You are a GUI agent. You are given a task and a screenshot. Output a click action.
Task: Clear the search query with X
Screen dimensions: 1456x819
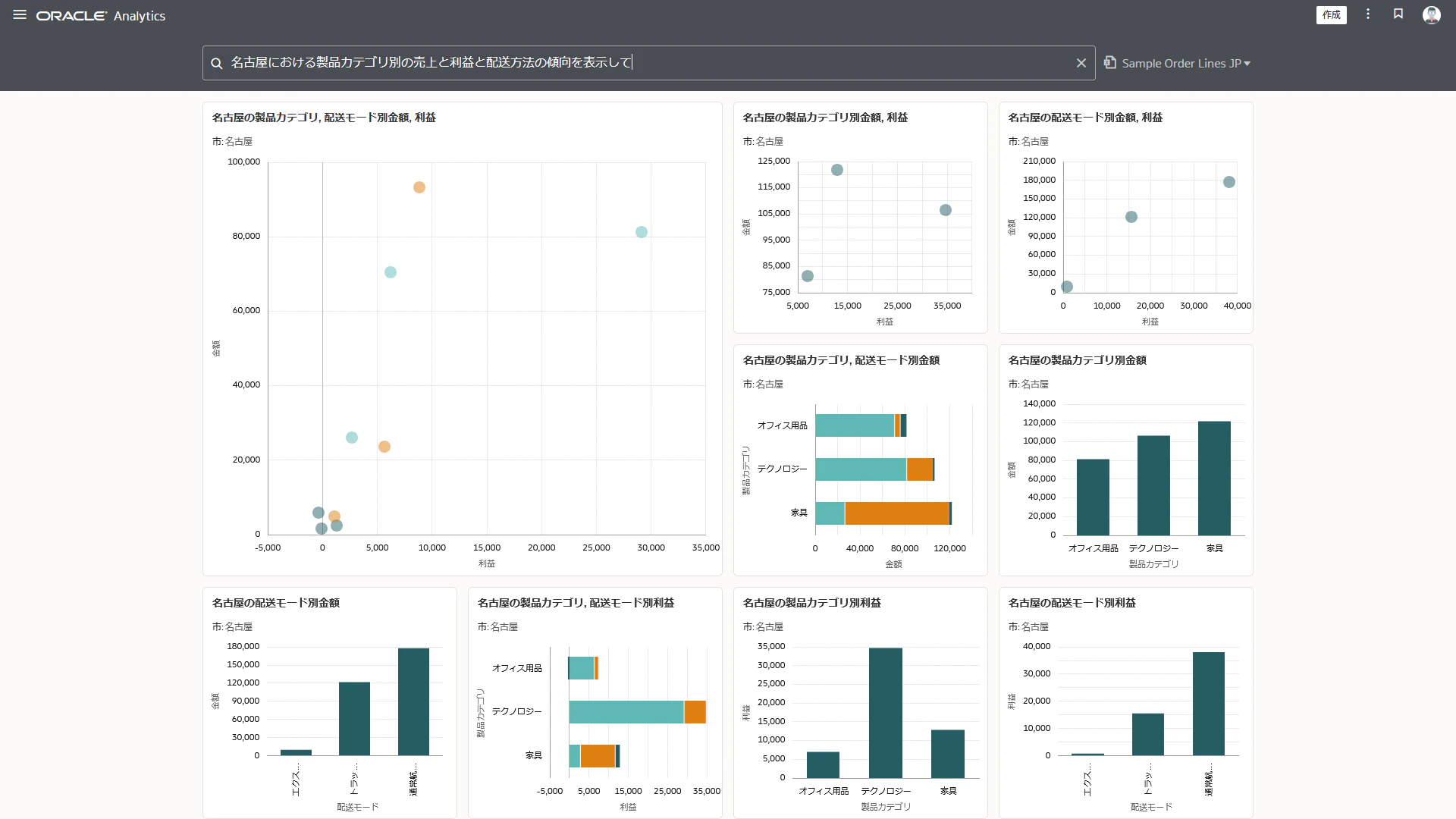pyautogui.click(x=1081, y=63)
